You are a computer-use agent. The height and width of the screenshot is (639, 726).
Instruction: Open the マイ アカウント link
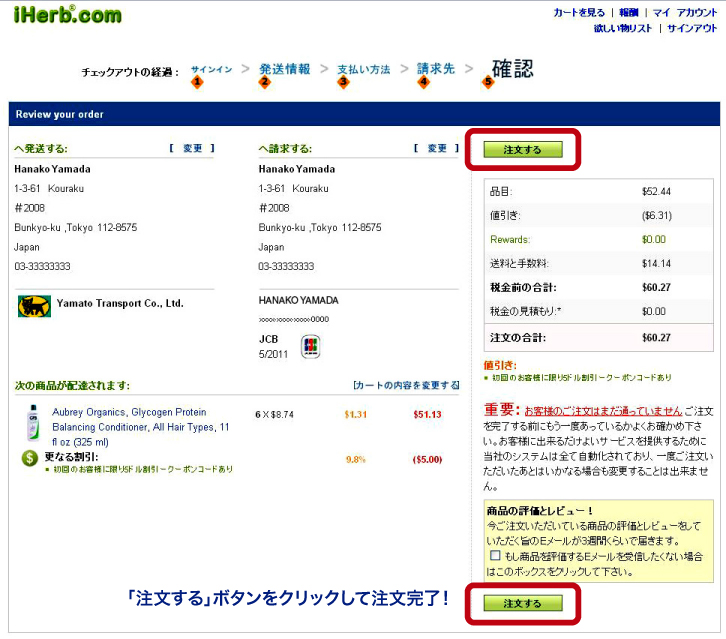pyautogui.click(x=684, y=13)
